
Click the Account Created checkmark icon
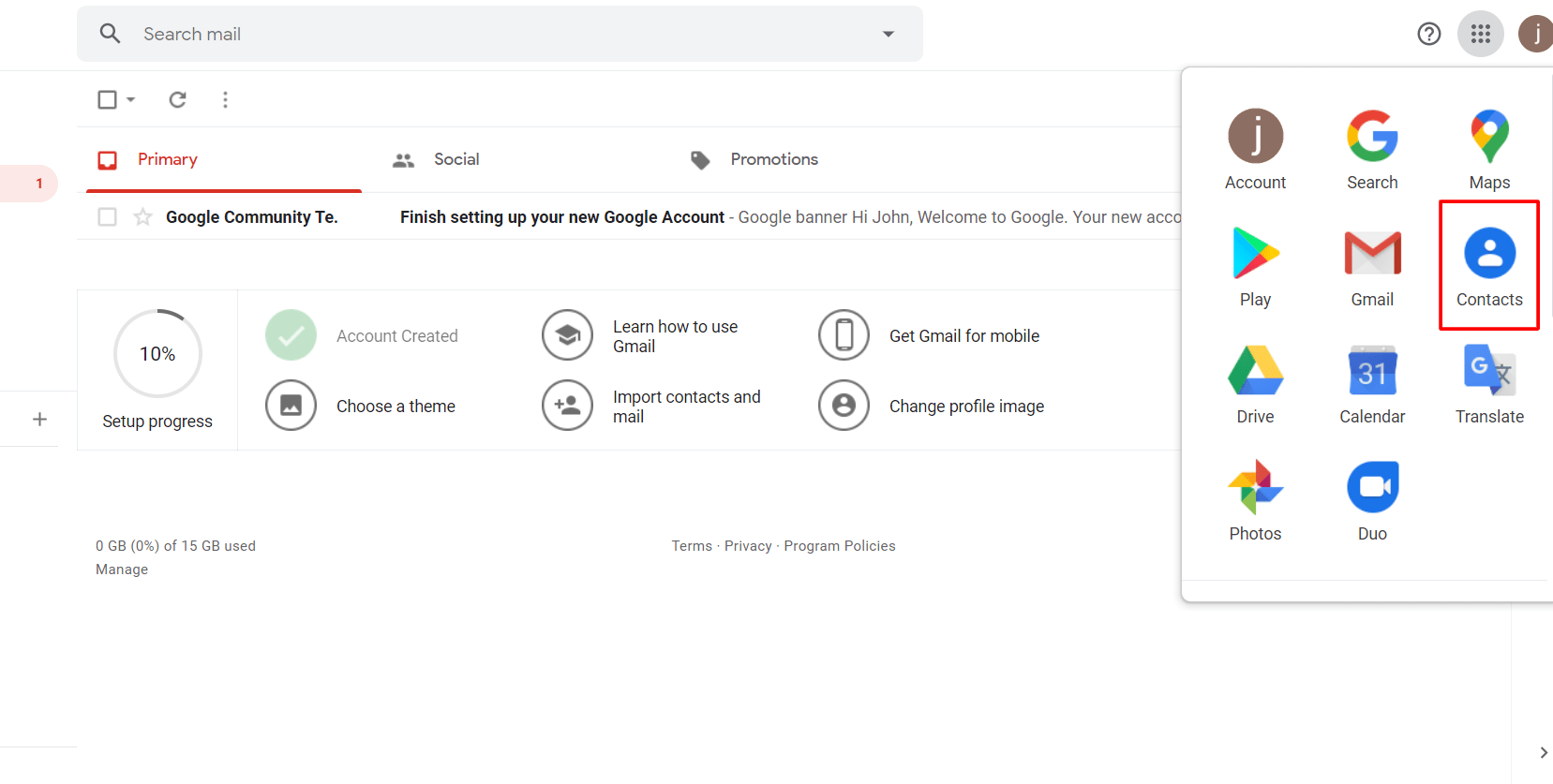point(291,335)
